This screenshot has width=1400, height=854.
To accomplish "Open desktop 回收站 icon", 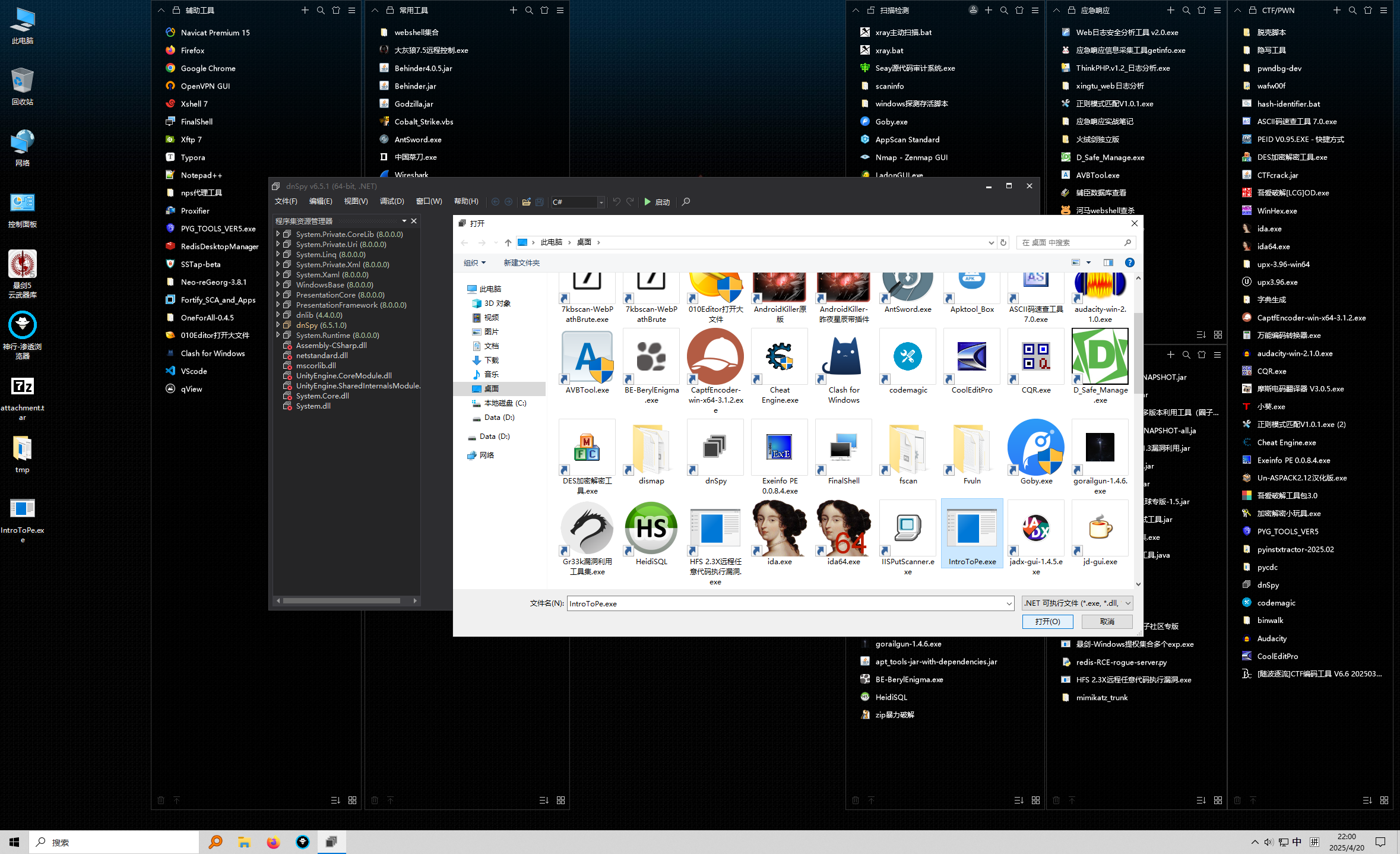I will pos(23,87).
